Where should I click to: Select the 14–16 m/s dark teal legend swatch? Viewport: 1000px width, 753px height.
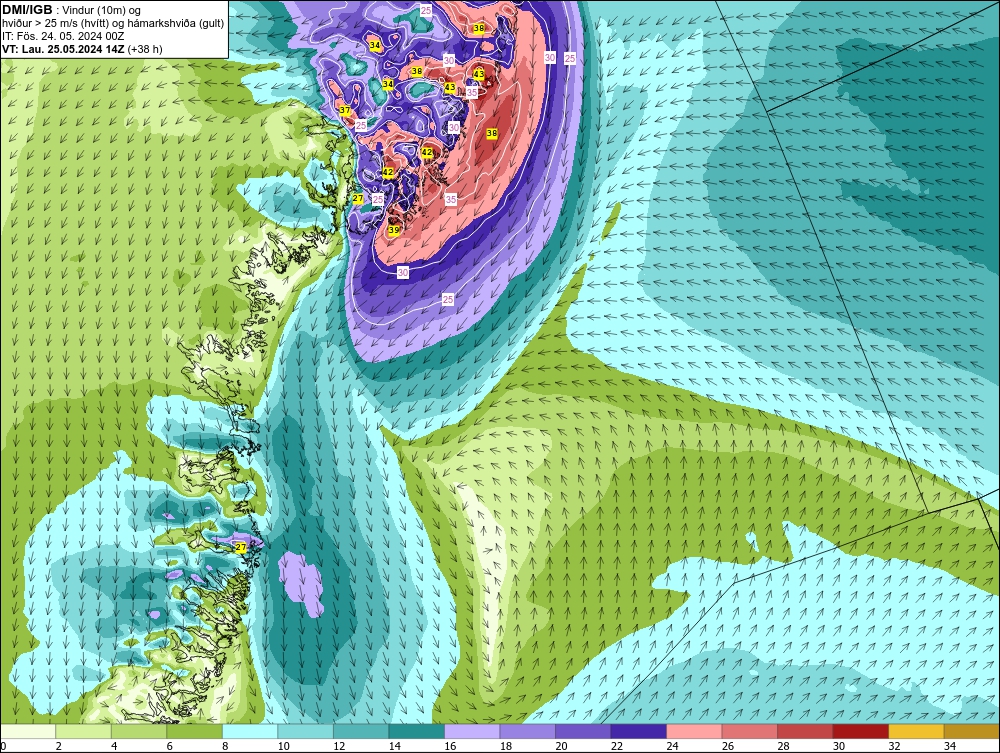[x=416, y=731]
